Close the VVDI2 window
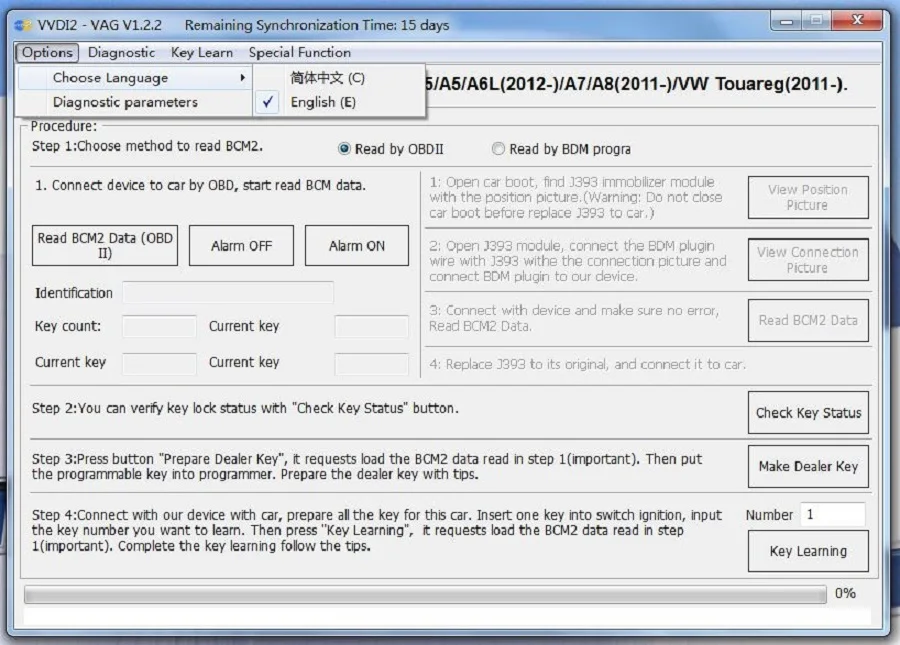Image resolution: width=900 pixels, height=645 pixels. coord(858,21)
